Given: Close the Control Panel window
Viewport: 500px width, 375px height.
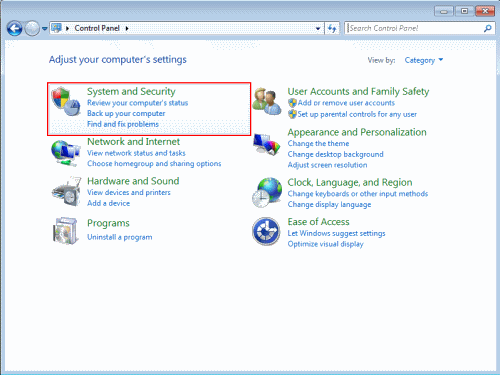Looking at the screenshot, I should tap(485, 11).
